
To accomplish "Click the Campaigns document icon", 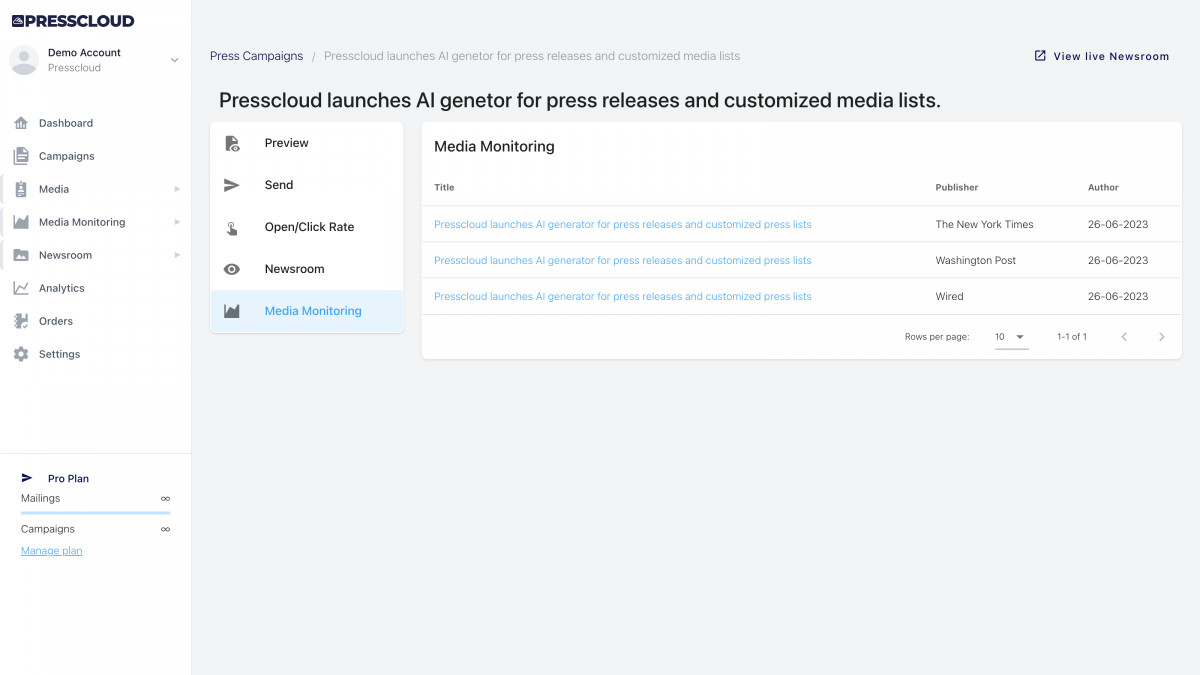I will click(20, 156).
